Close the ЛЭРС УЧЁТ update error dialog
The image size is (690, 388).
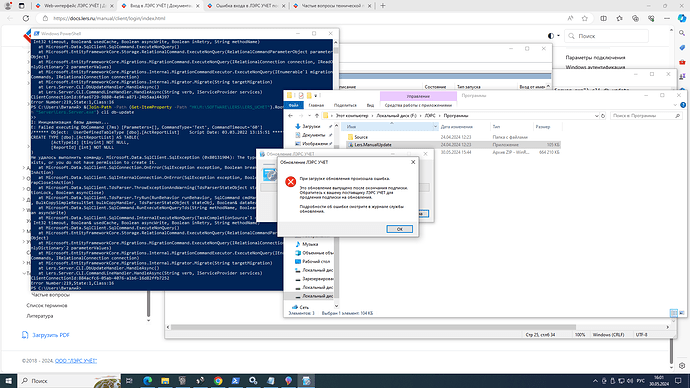click(x=413, y=162)
